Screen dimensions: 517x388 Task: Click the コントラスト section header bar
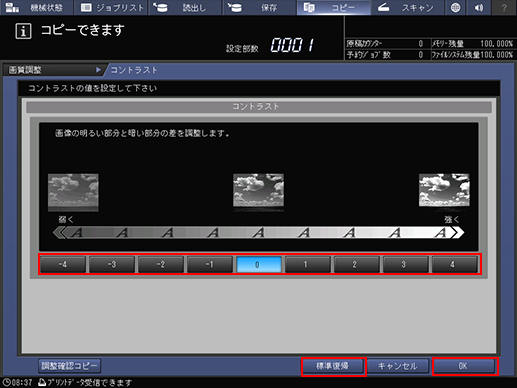click(x=259, y=107)
